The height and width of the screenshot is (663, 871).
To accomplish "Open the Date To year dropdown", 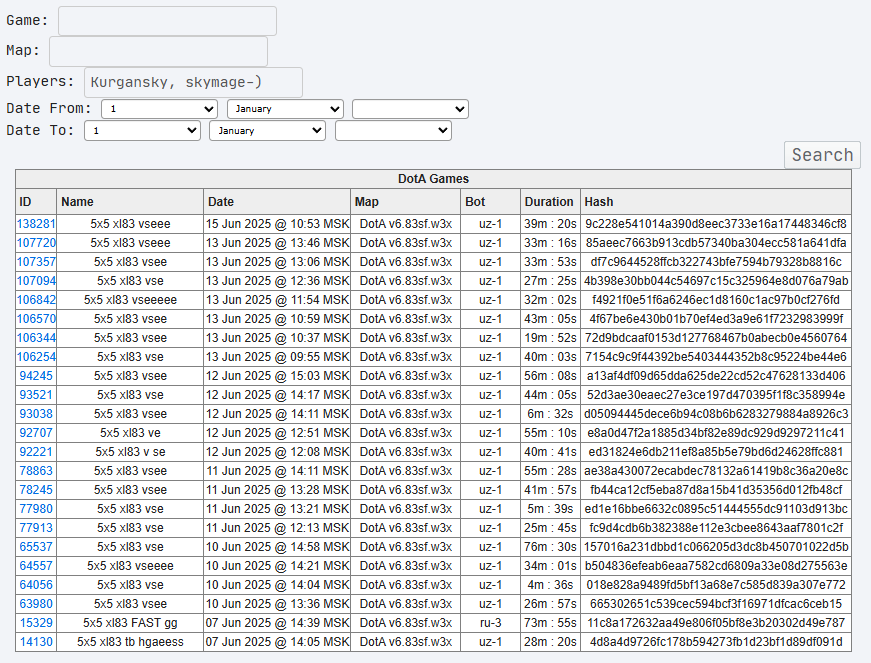I will [393, 131].
